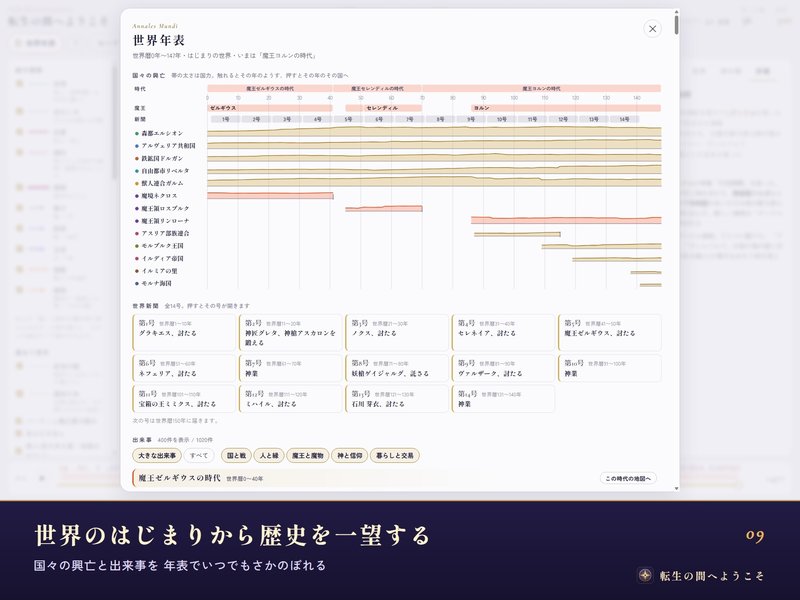
Task: Open newspaper card 第6号 ネフェリア、討たる
Action: pos(184,368)
